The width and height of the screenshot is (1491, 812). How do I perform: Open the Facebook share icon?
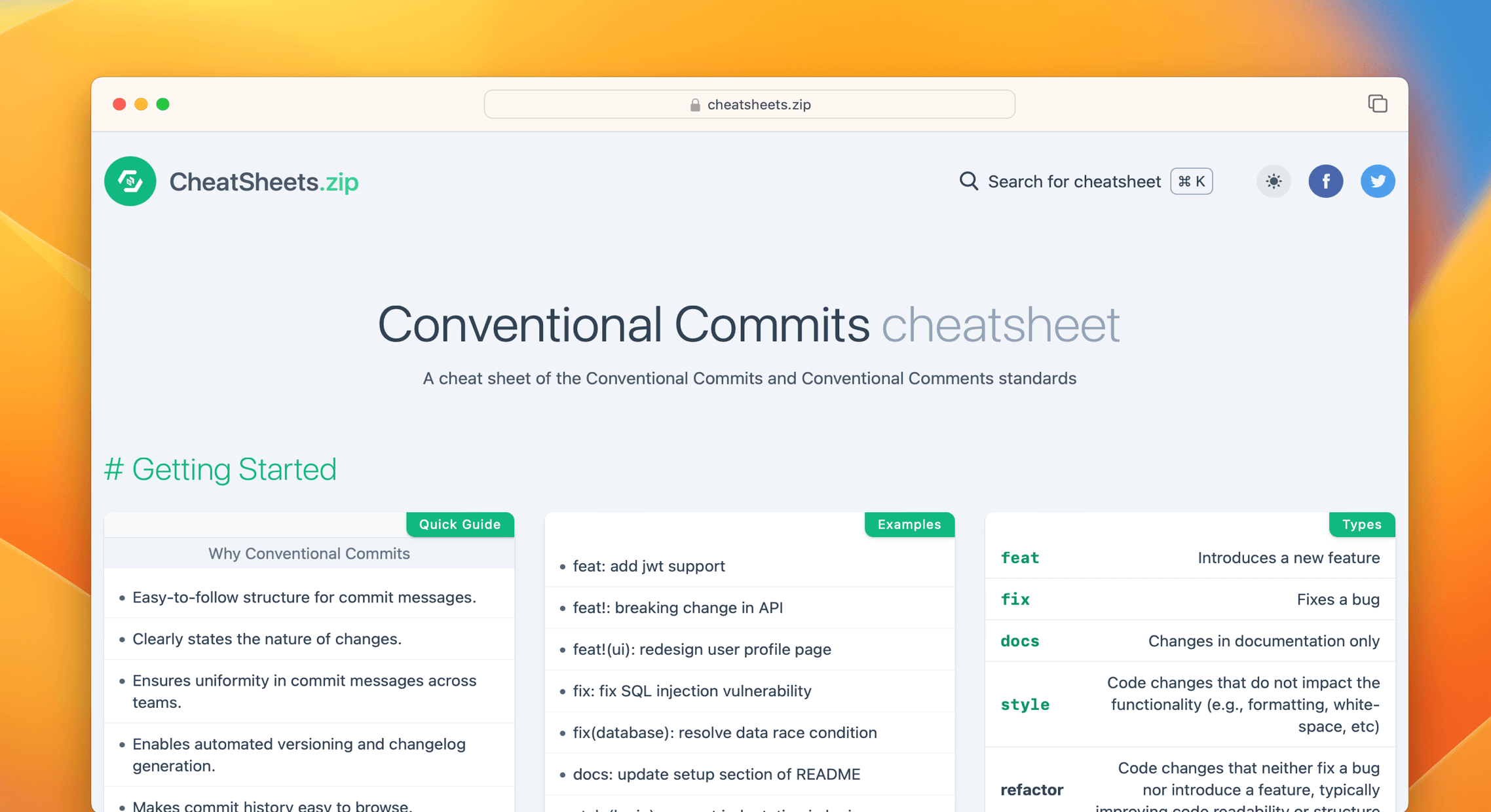point(1326,181)
